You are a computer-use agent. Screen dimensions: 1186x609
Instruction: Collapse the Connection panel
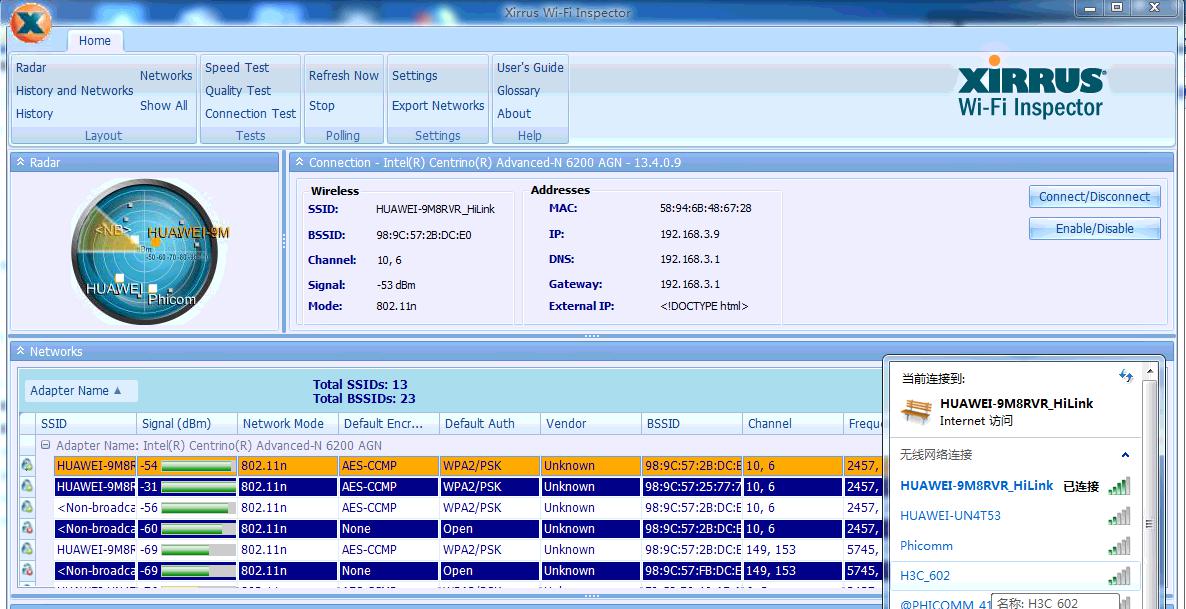click(x=300, y=163)
